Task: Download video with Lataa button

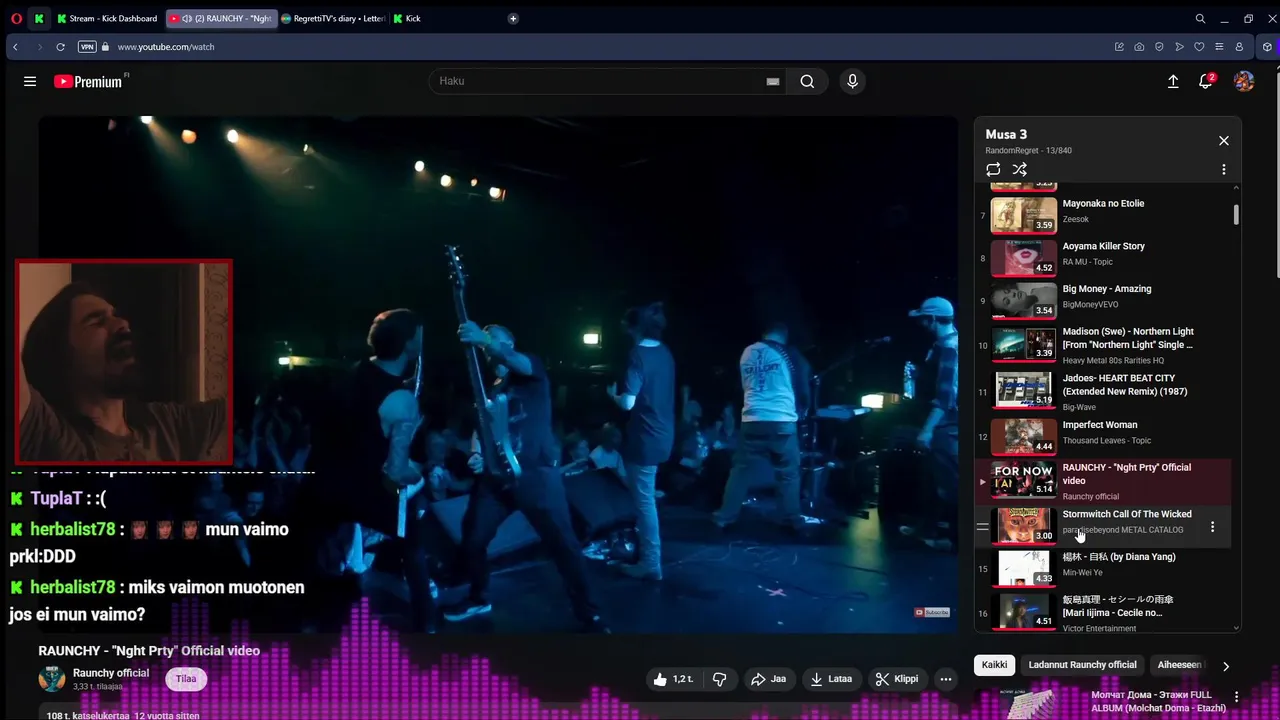Action: (x=831, y=679)
